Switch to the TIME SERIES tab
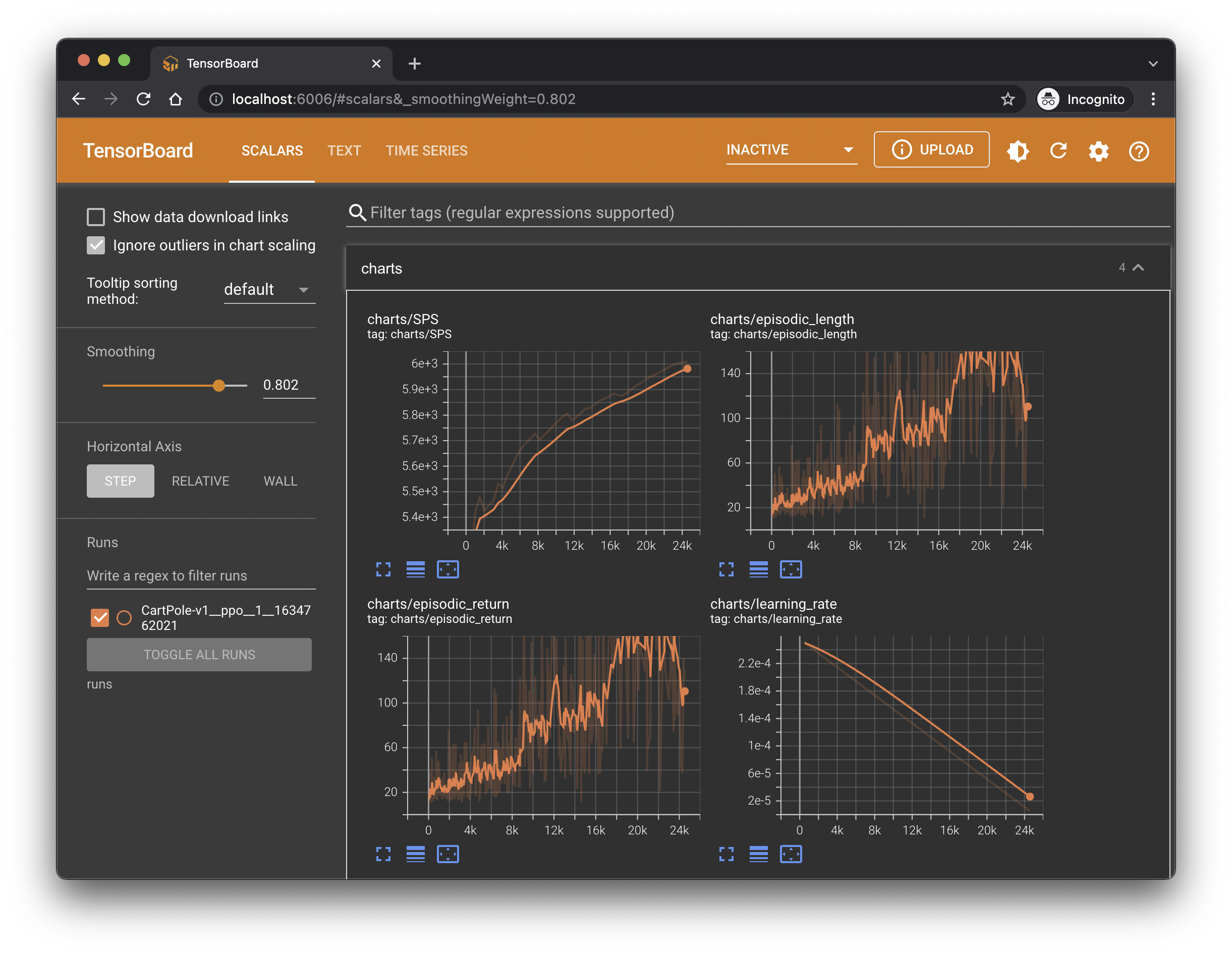 426,151
